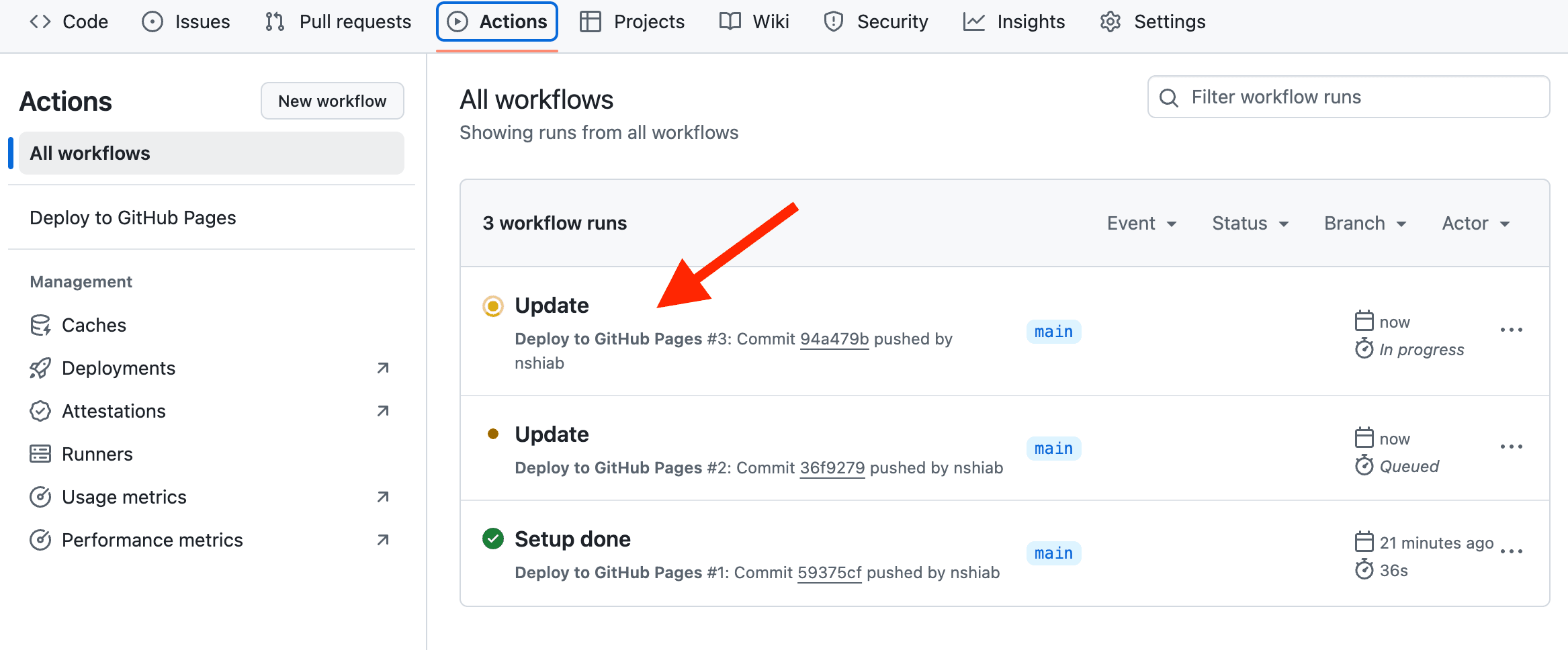
Task: Open Performance metrics
Action: [153, 540]
